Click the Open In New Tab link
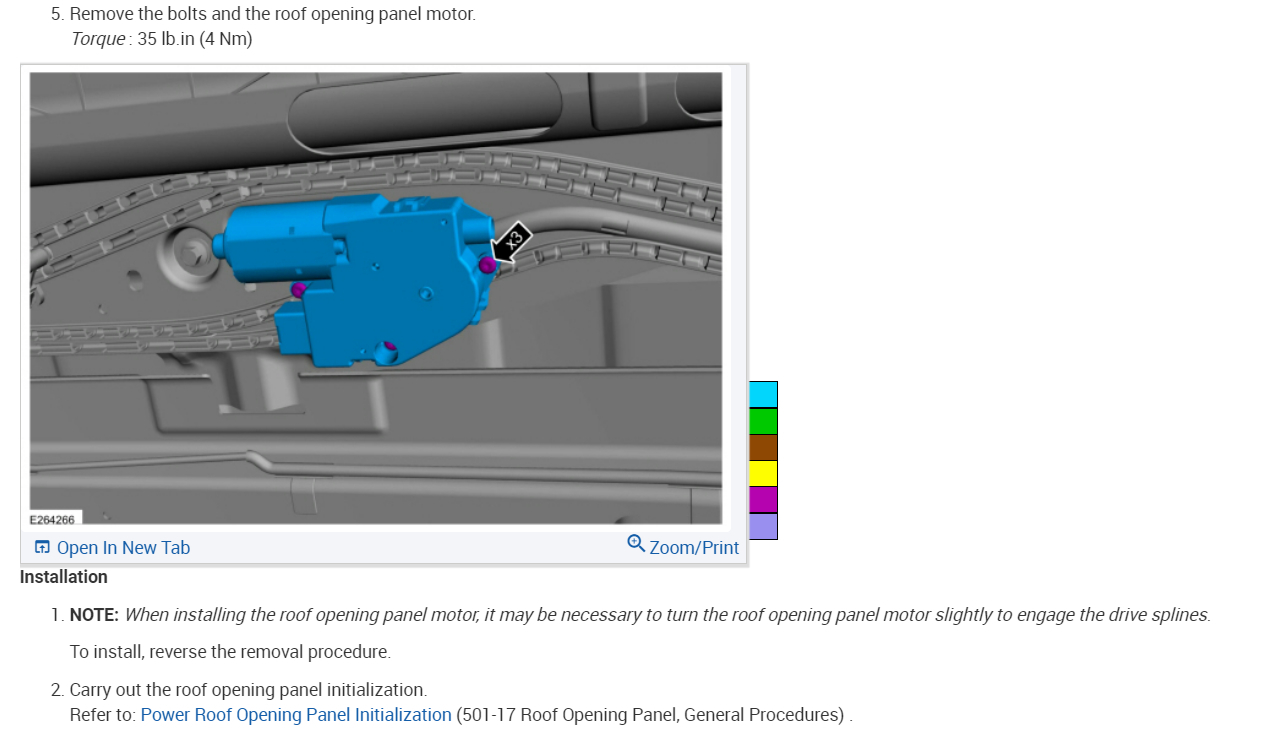1286x736 pixels. 123,547
